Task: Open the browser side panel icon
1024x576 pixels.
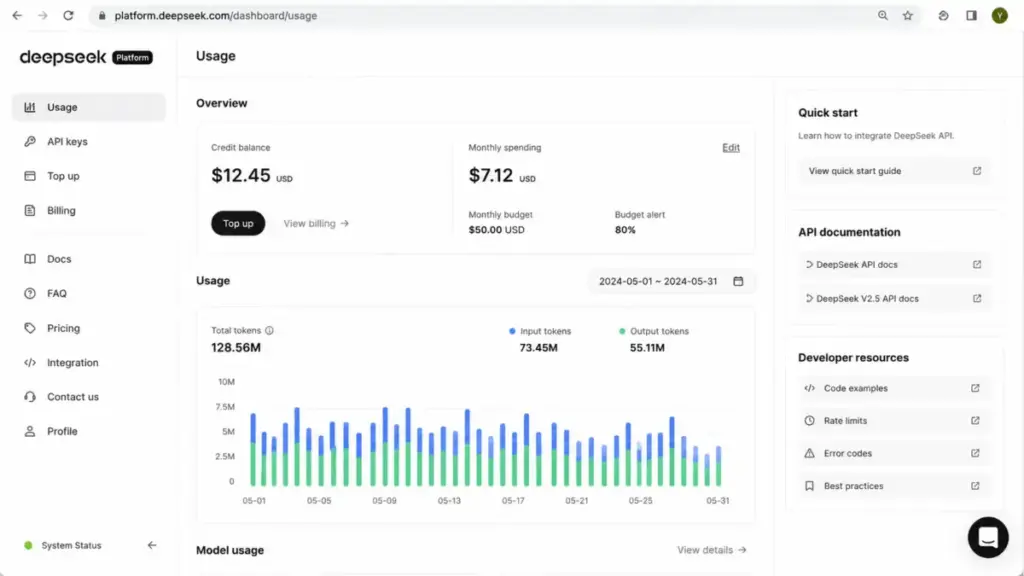Action: tap(971, 16)
